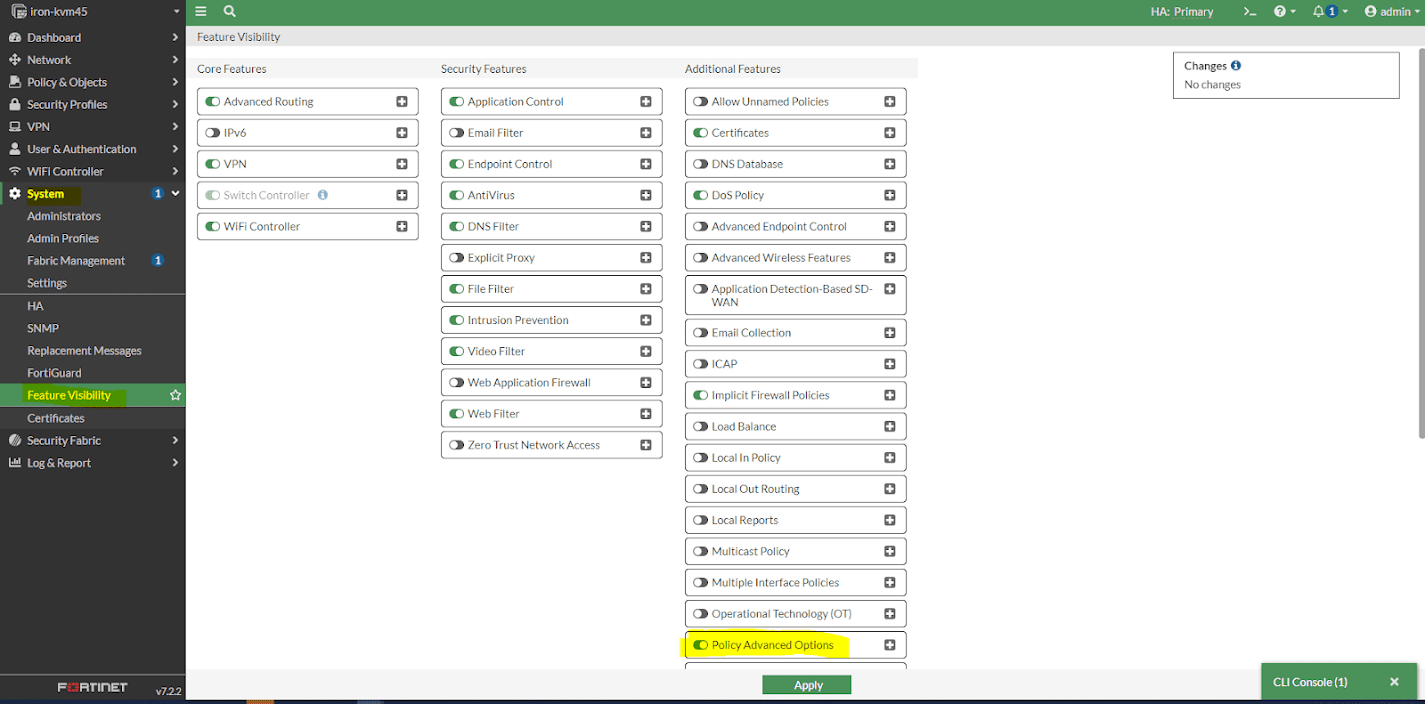Enable the Email Filter toggle
Image resolution: width=1425 pixels, height=704 pixels.
(x=456, y=132)
